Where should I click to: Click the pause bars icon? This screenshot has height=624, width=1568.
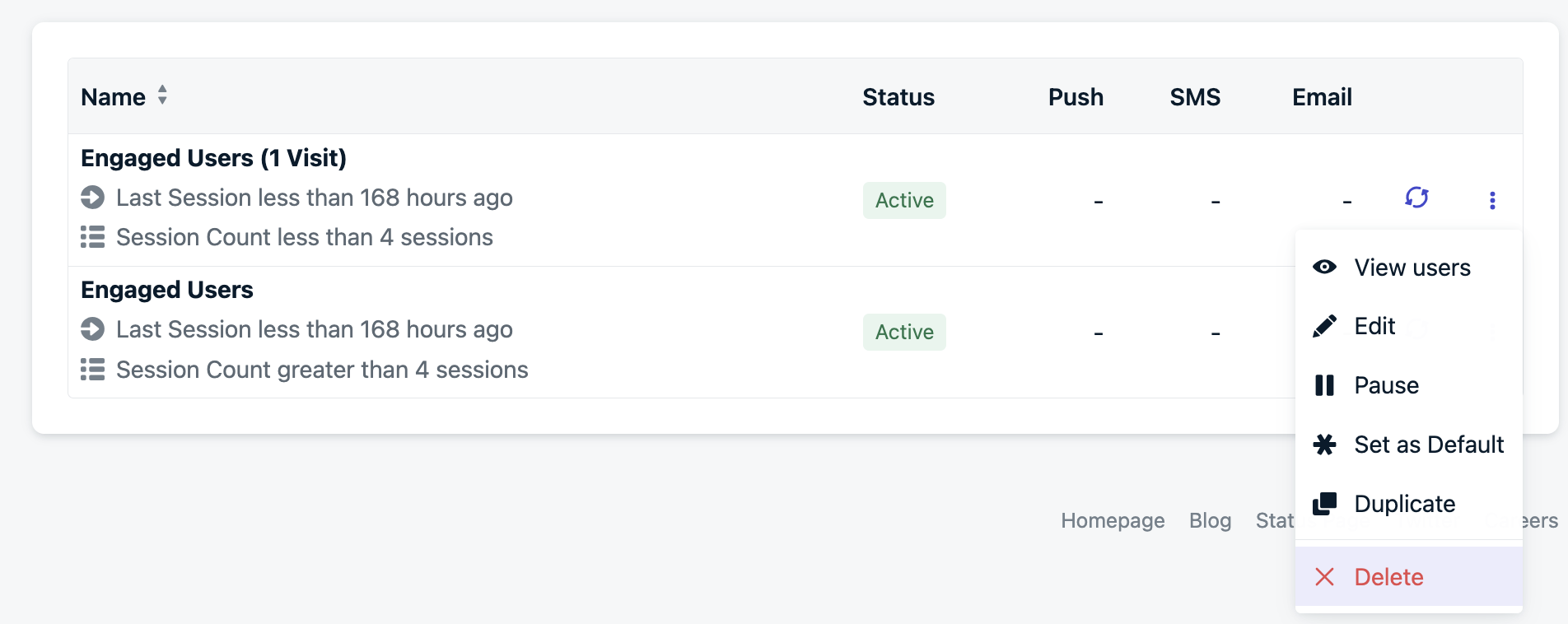click(1324, 385)
